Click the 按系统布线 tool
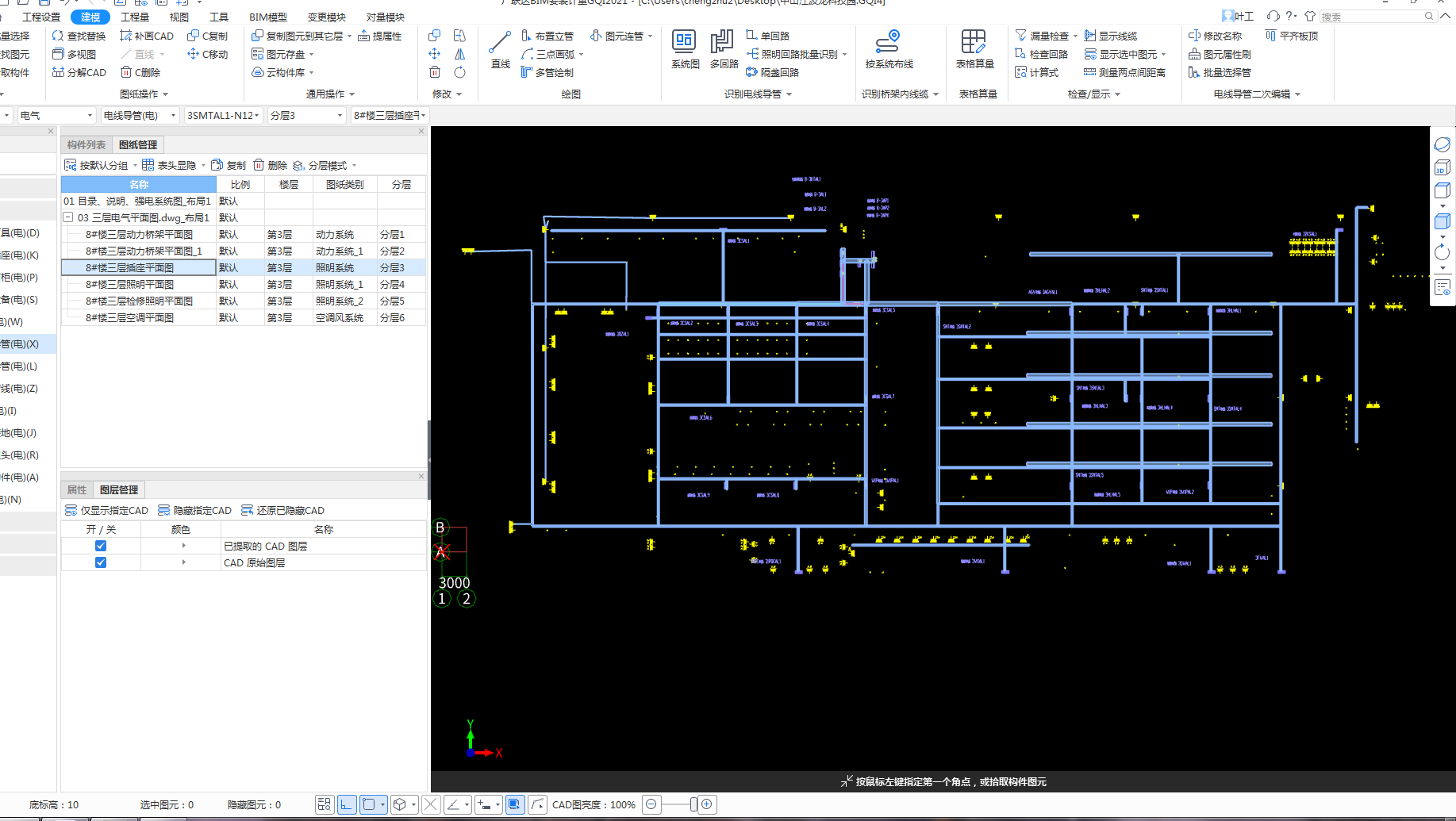Image resolution: width=1456 pixels, height=821 pixels. tap(889, 51)
